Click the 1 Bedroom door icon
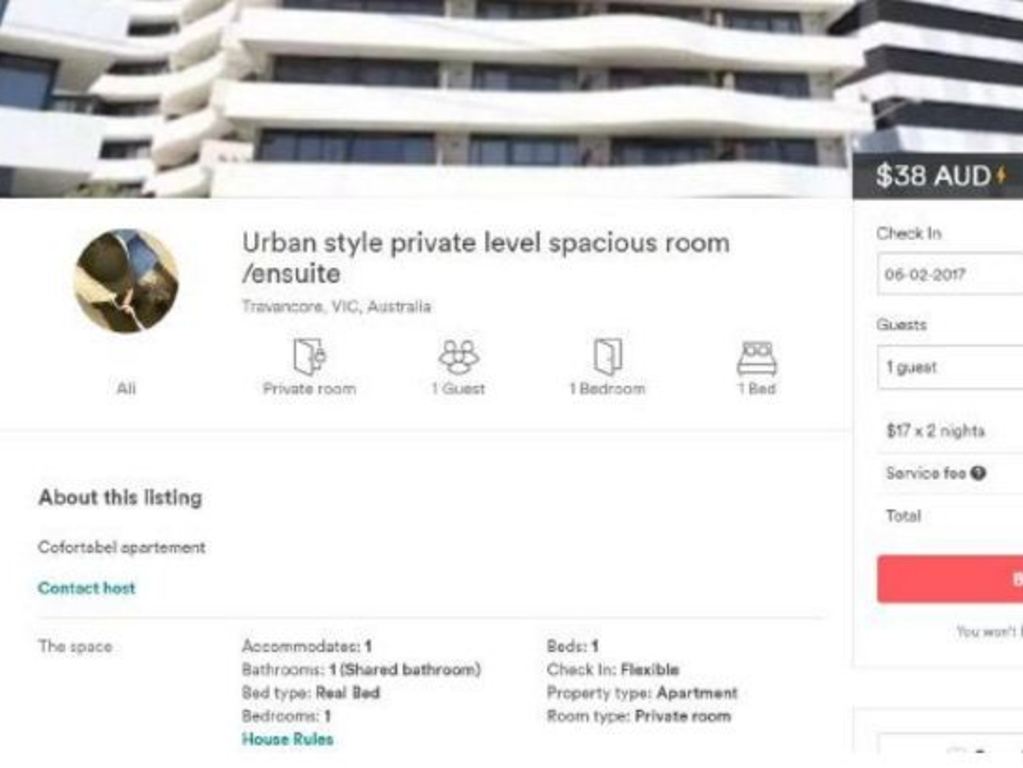The width and height of the screenshot is (1023, 768). (607, 356)
